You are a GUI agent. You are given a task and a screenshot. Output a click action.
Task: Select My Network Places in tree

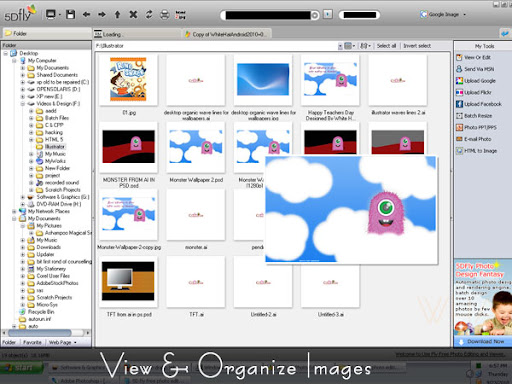(49, 211)
